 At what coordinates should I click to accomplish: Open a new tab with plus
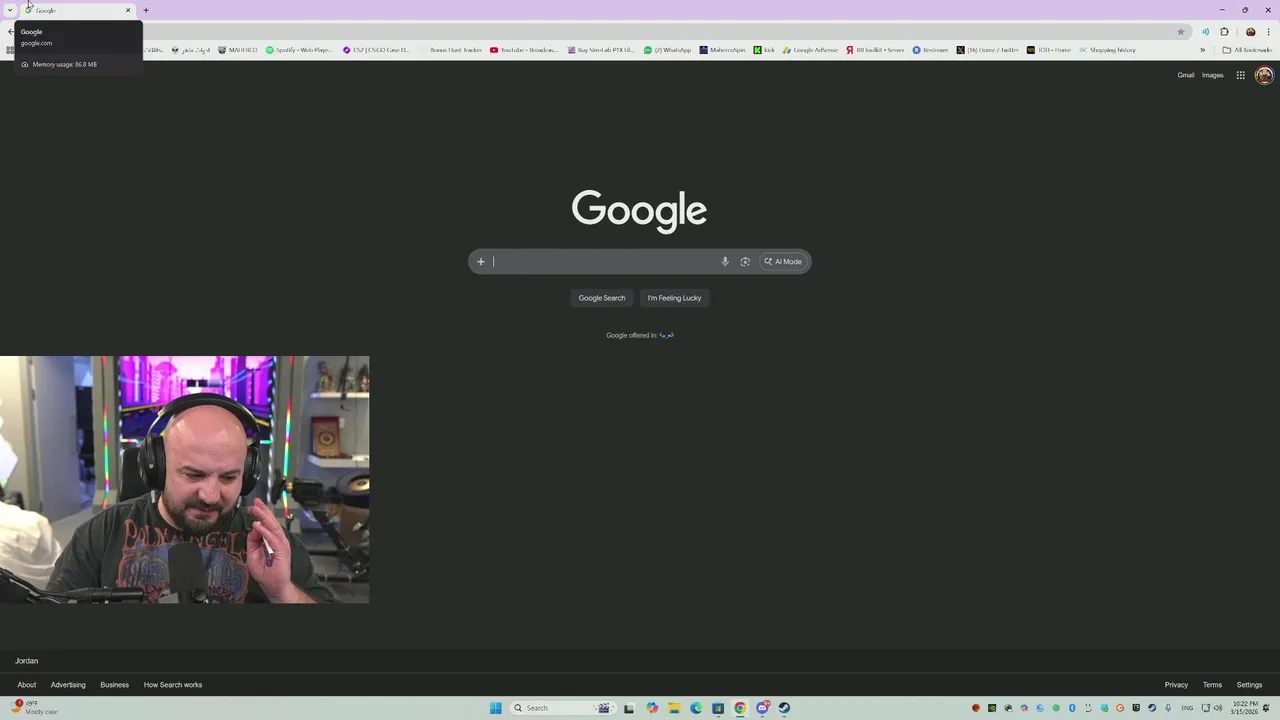coord(146,10)
